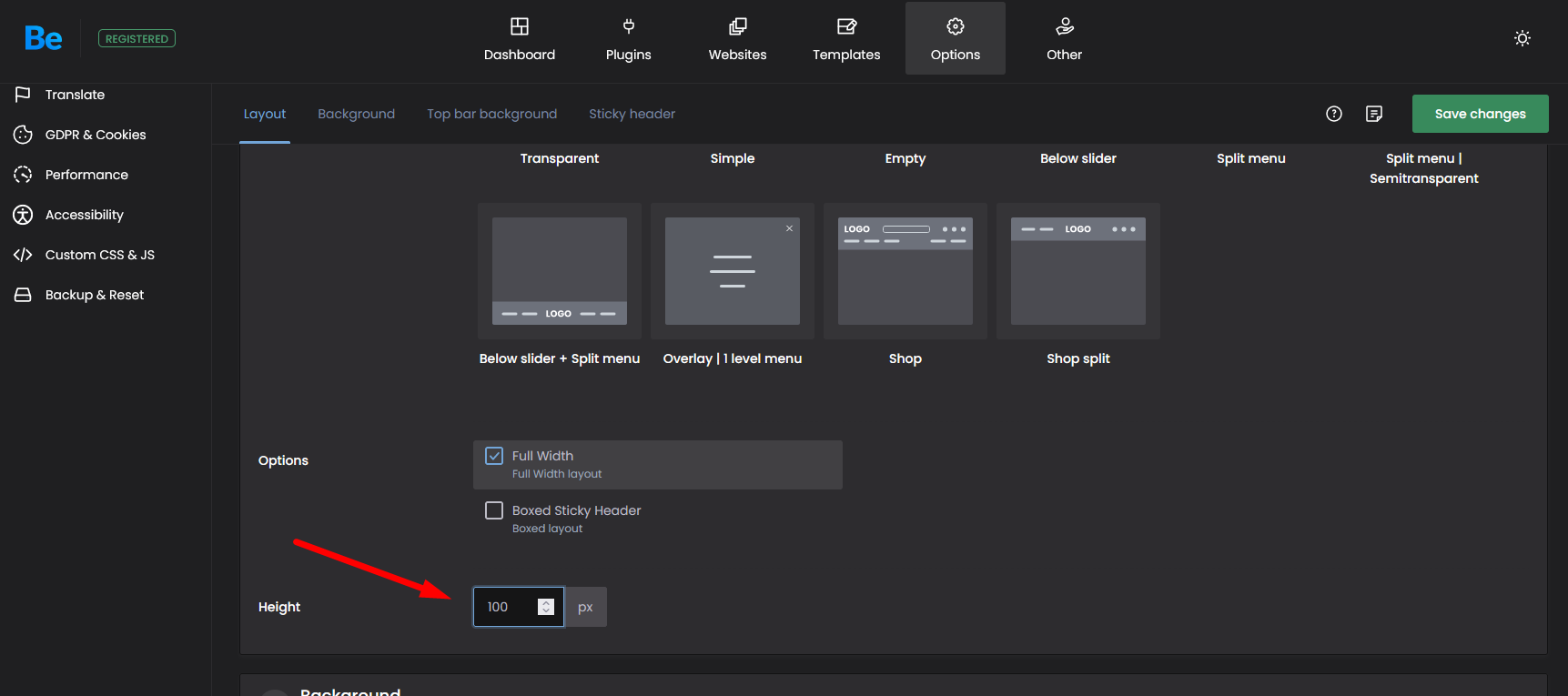Viewport: 1568px width, 696px height.
Task: Select the Shop header layout
Action: [905, 271]
